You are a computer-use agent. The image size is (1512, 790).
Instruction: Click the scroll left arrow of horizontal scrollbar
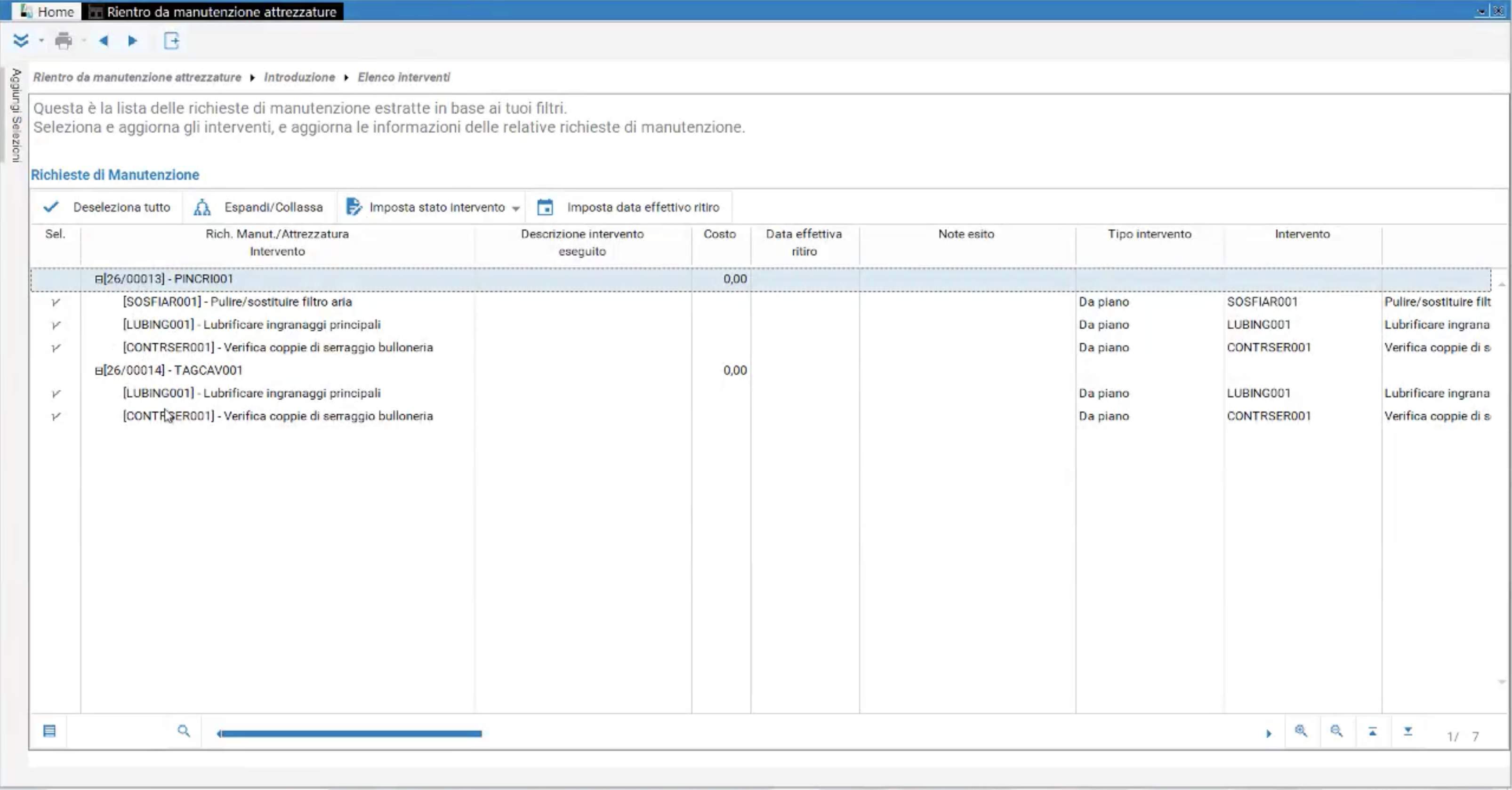tap(218, 734)
